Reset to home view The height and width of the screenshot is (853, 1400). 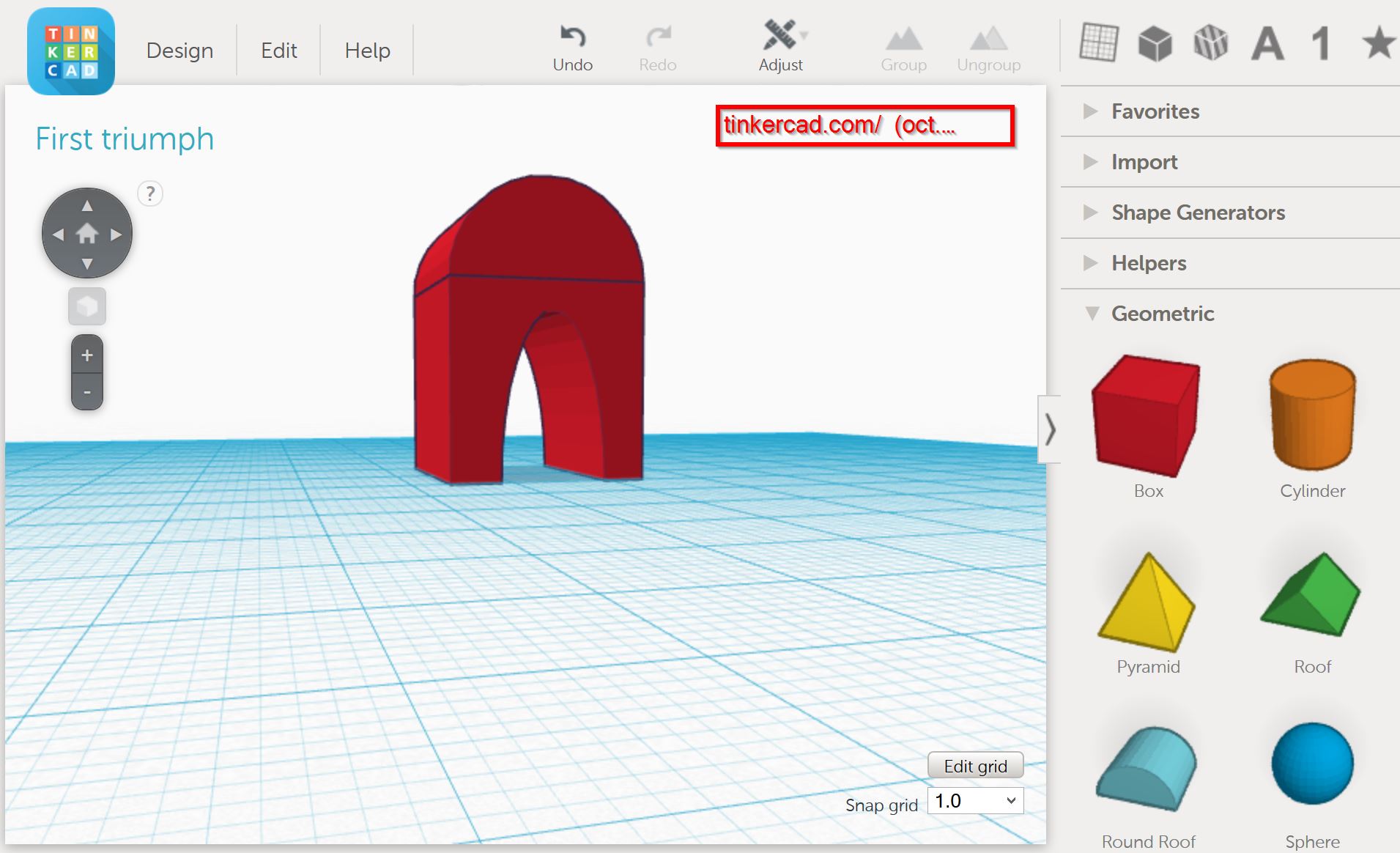click(x=87, y=234)
